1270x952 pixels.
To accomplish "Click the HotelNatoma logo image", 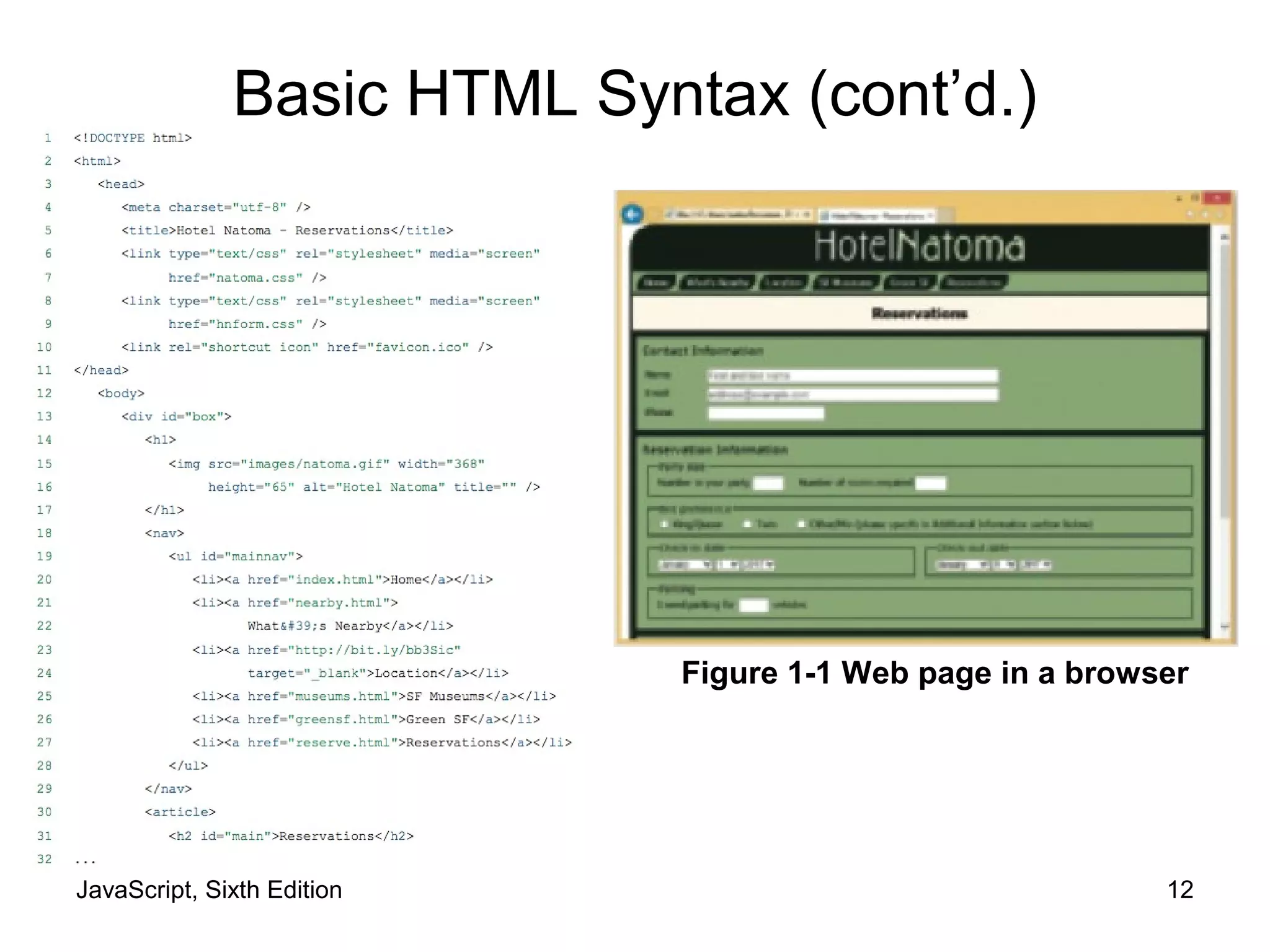I will 919,246.
